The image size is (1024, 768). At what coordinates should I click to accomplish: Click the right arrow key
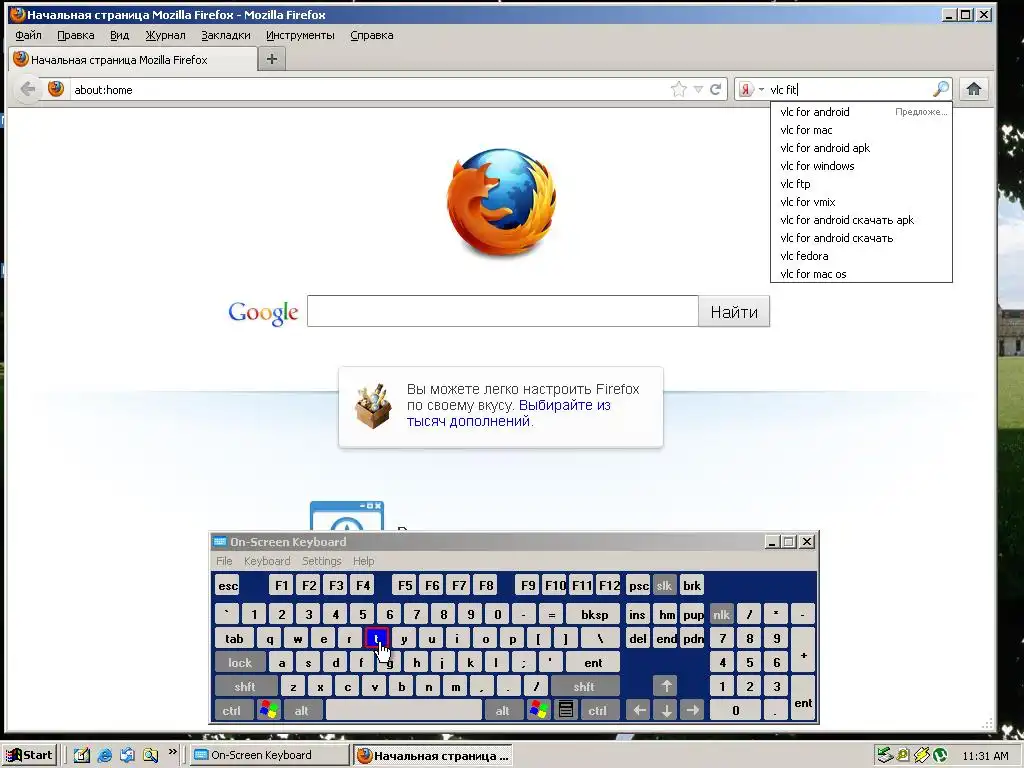pos(693,711)
